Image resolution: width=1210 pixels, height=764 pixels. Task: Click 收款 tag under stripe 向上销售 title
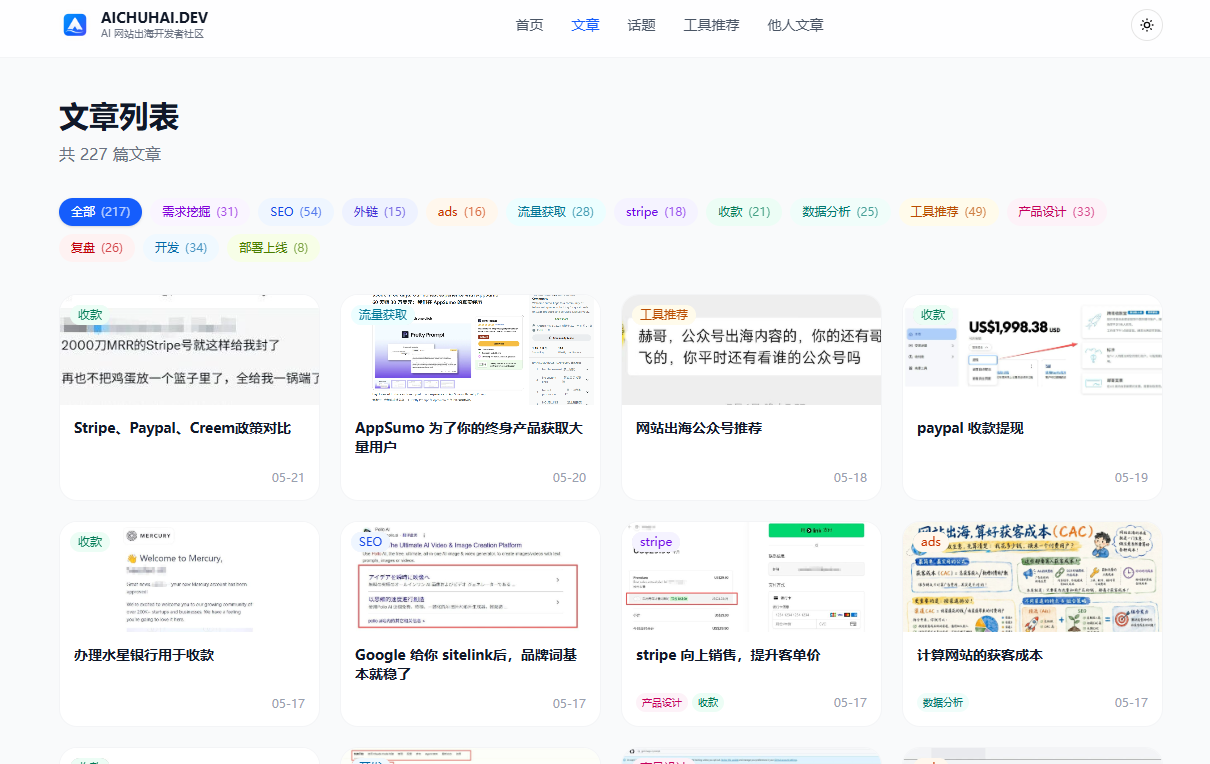708,703
